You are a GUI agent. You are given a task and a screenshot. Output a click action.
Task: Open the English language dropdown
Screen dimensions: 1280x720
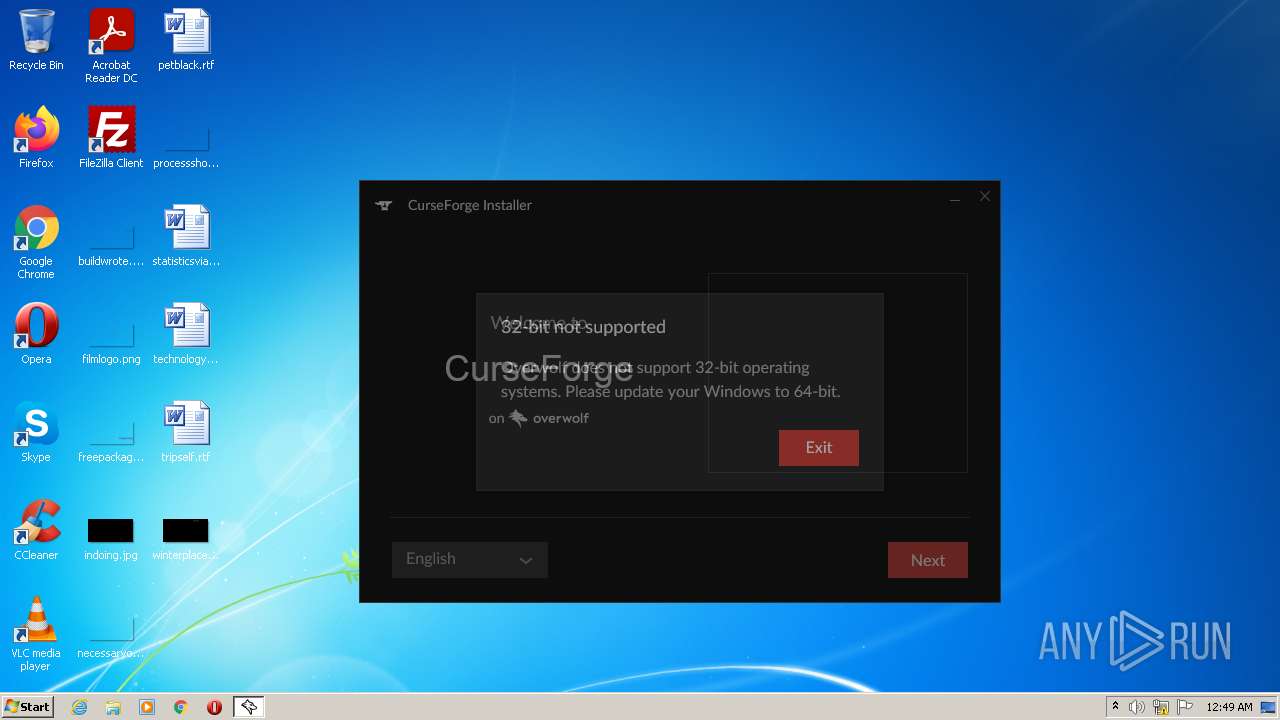469,560
